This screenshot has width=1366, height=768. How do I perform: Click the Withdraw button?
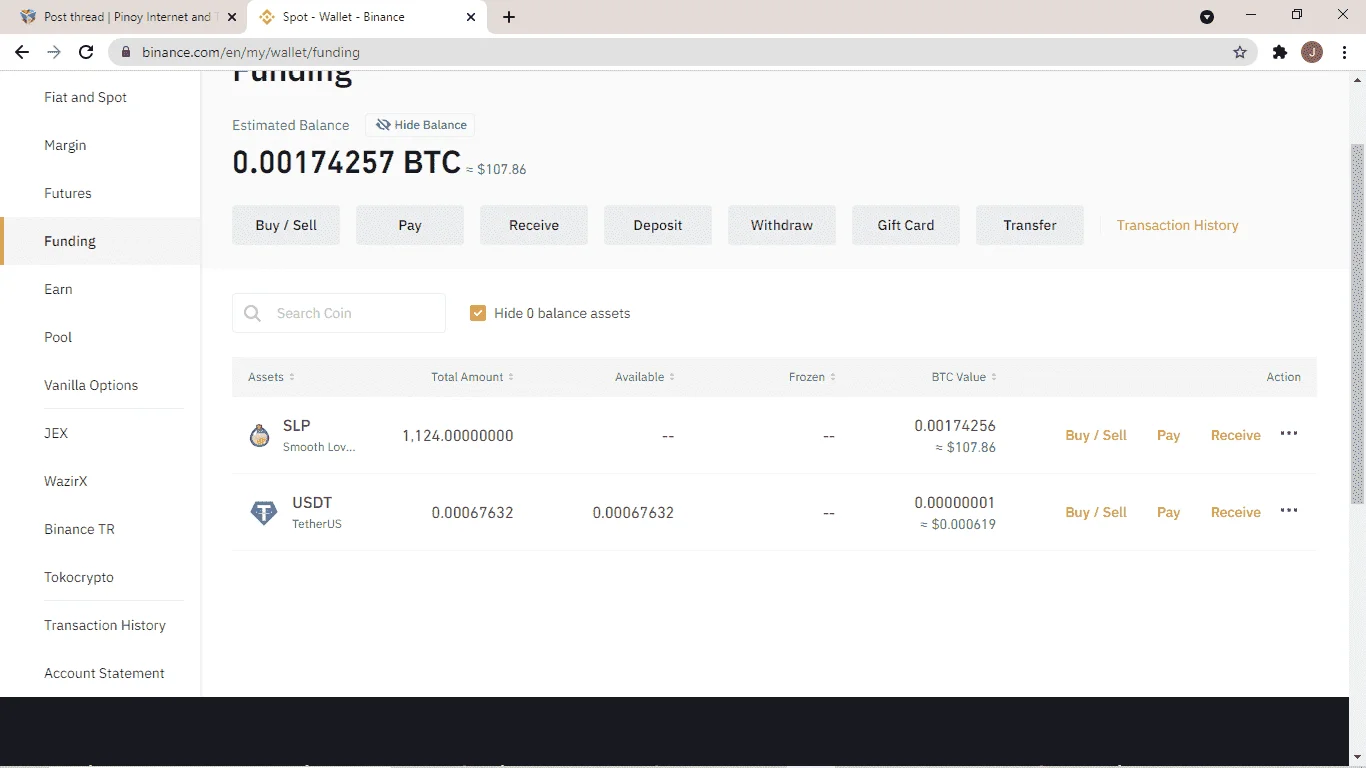(782, 225)
